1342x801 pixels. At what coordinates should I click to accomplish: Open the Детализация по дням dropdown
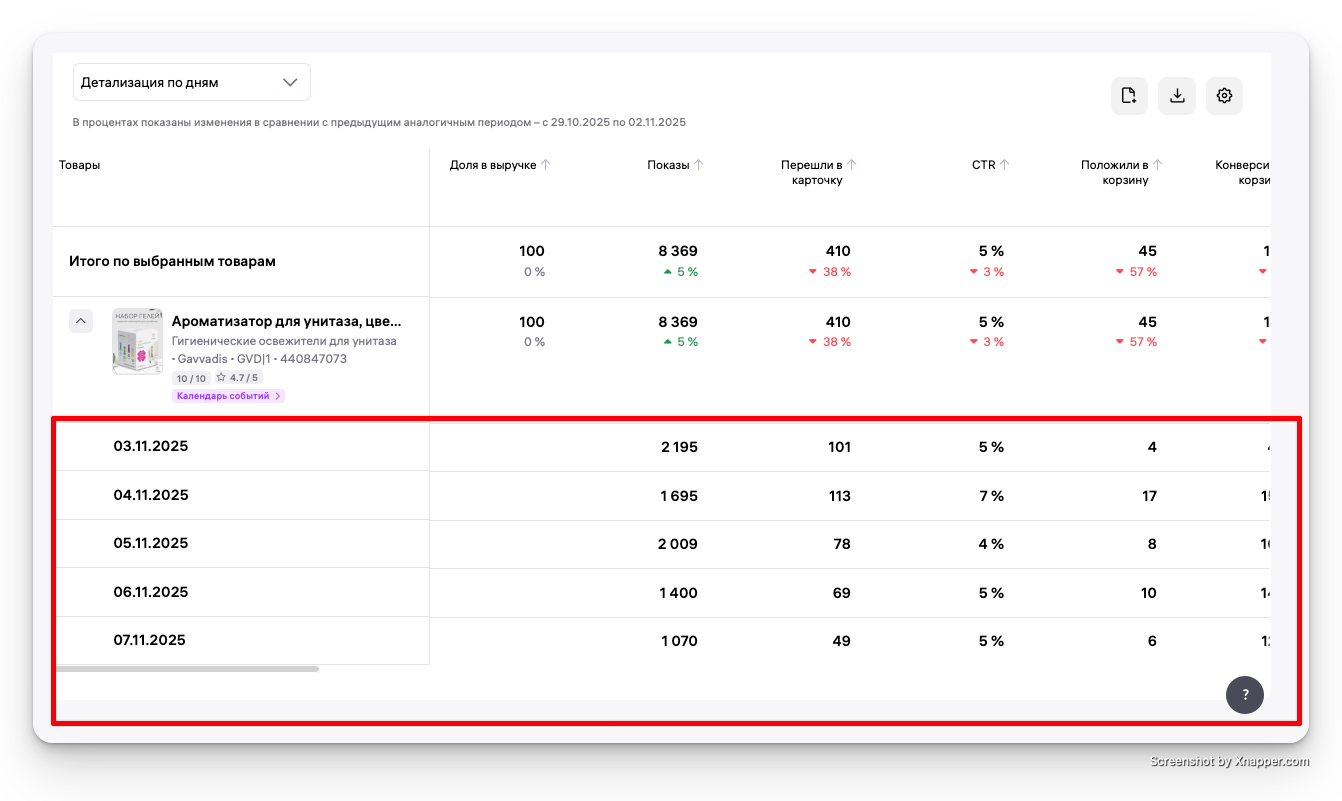[191, 82]
